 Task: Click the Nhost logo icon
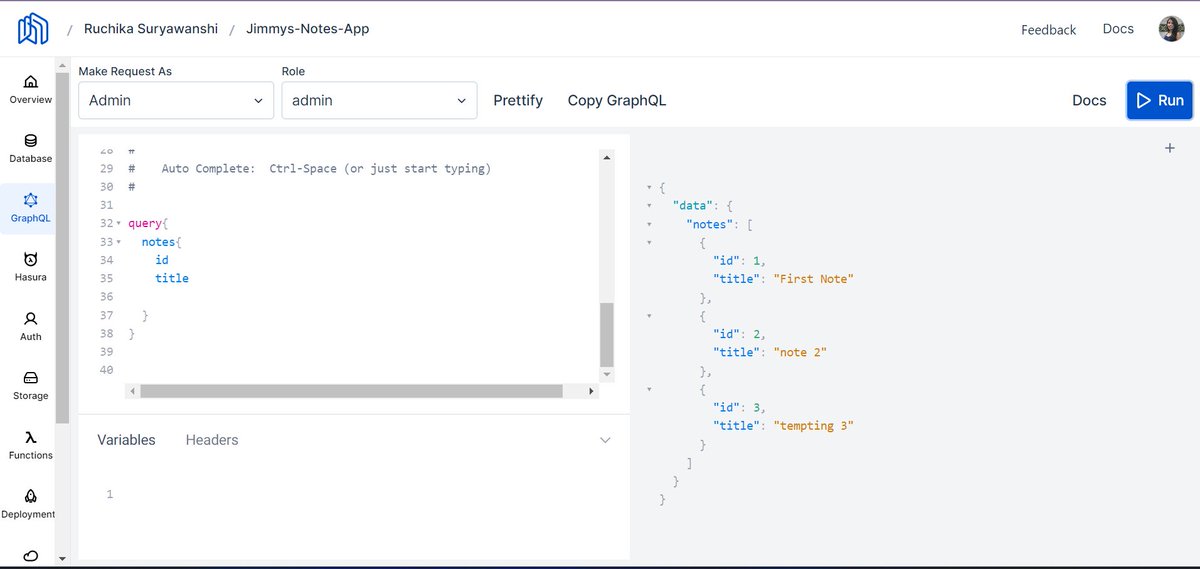coord(33,29)
